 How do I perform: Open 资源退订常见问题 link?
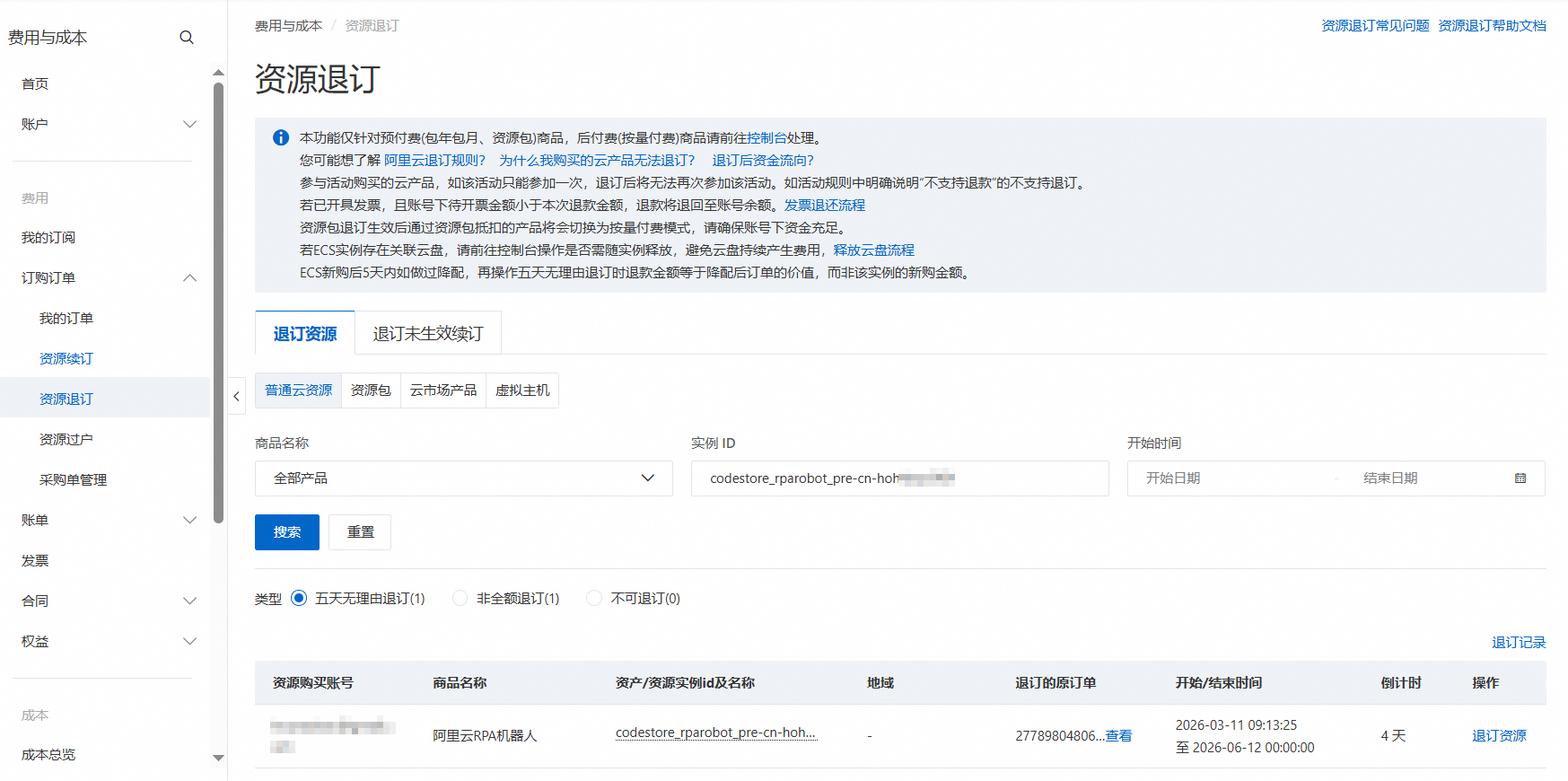tap(1375, 26)
